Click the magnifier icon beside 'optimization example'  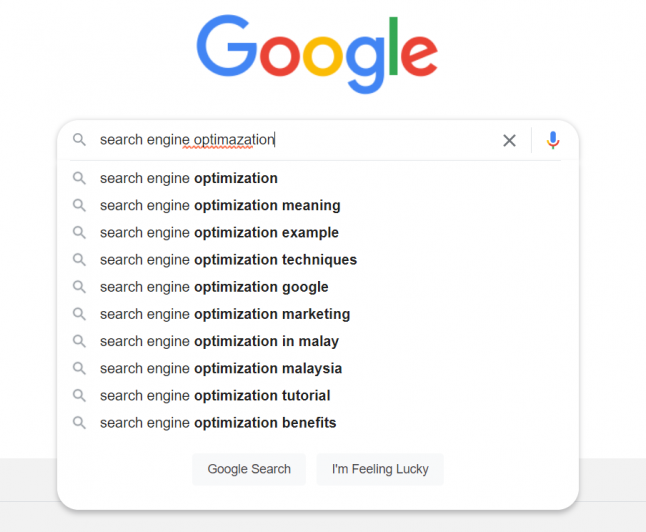[79, 232]
